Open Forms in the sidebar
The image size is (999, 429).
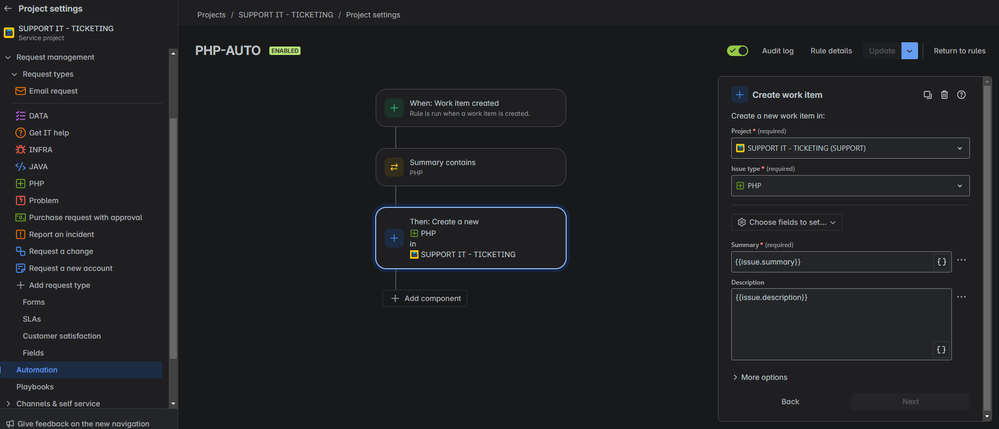tap(34, 302)
